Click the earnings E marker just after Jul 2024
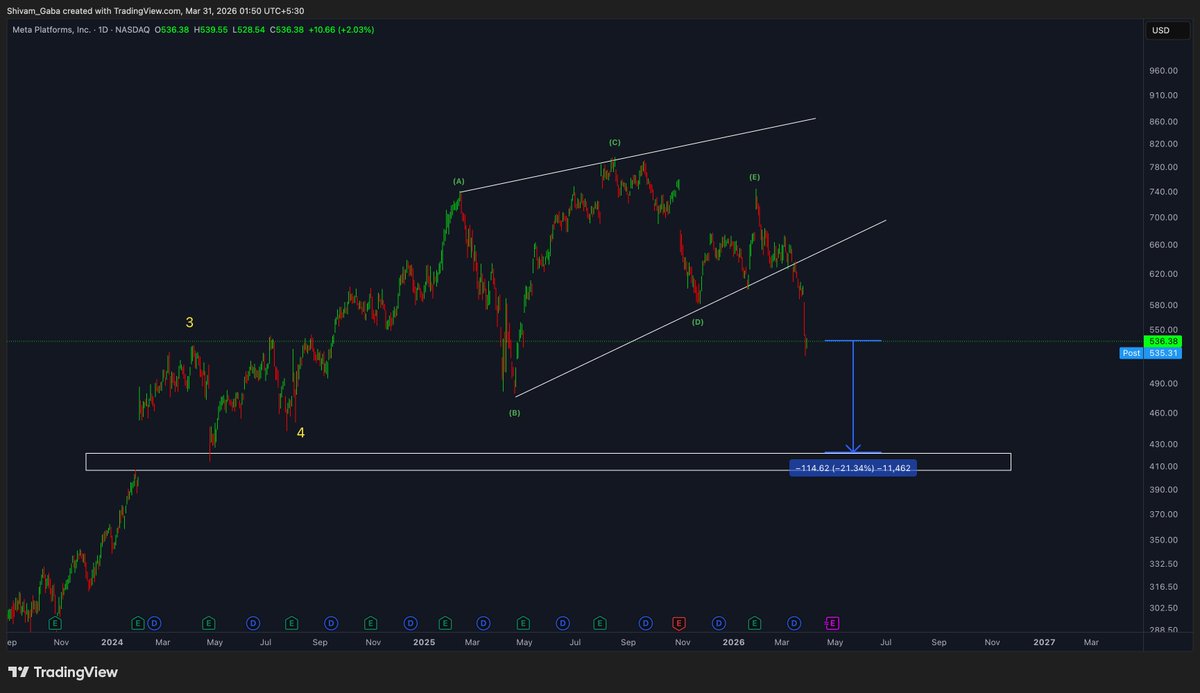 [x=291, y=622]
